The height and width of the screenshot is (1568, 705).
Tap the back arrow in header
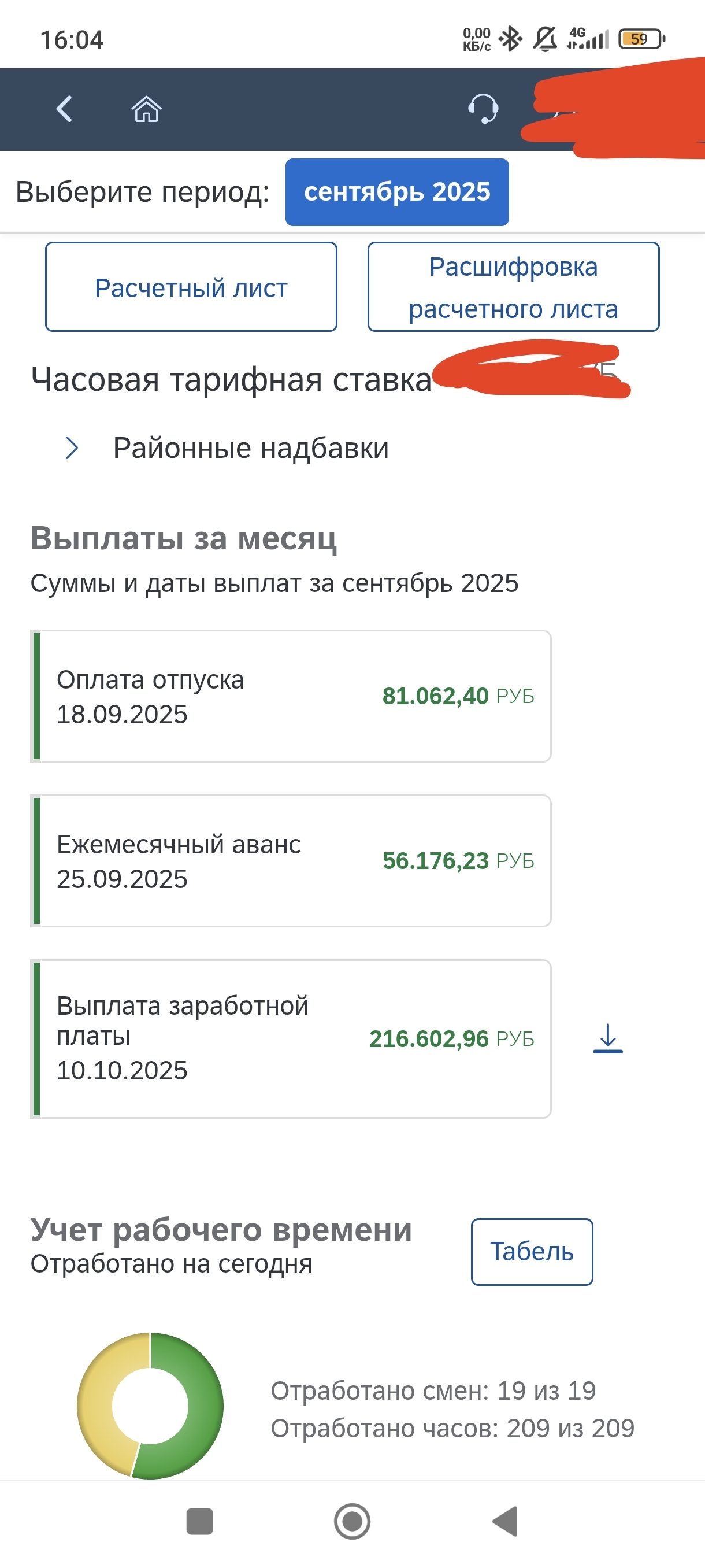[65, 110]
